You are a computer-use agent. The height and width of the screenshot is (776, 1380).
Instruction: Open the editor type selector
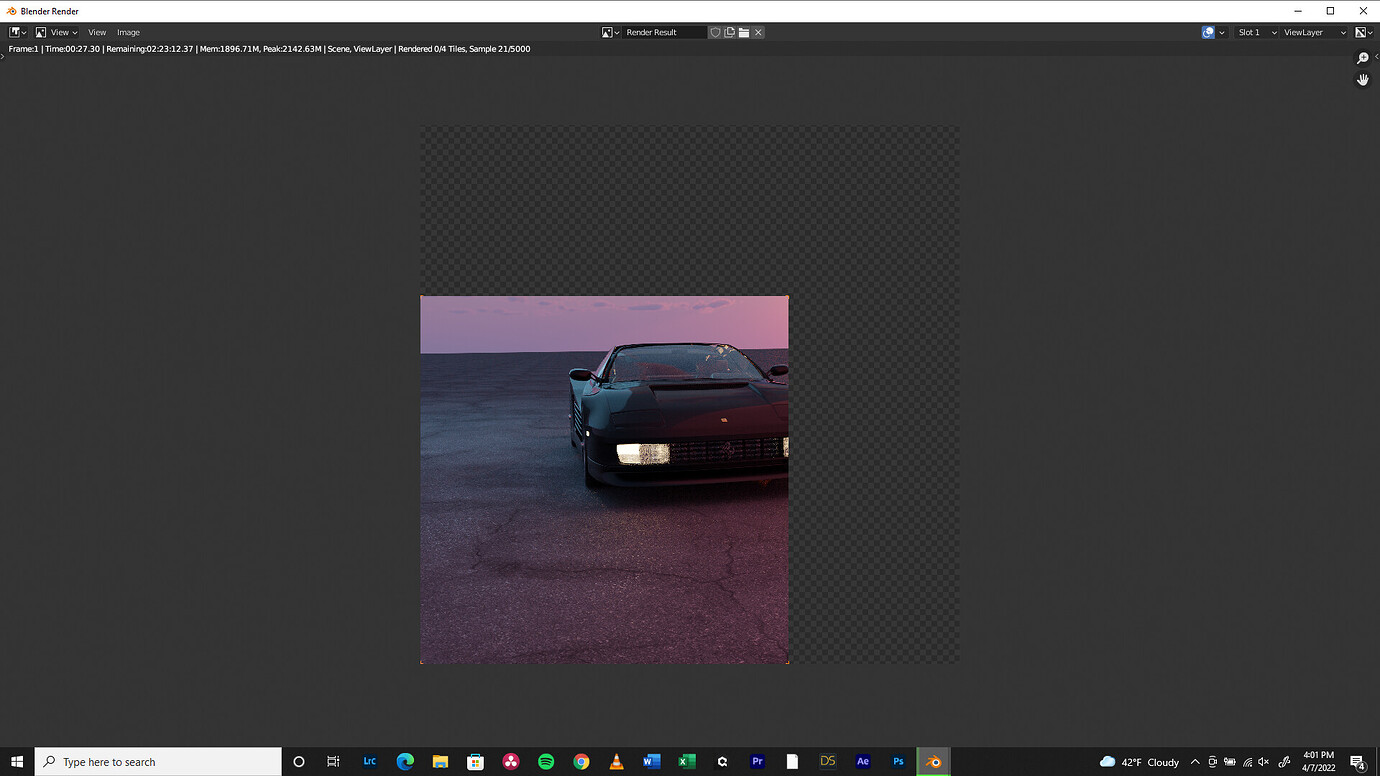point(17,32)
